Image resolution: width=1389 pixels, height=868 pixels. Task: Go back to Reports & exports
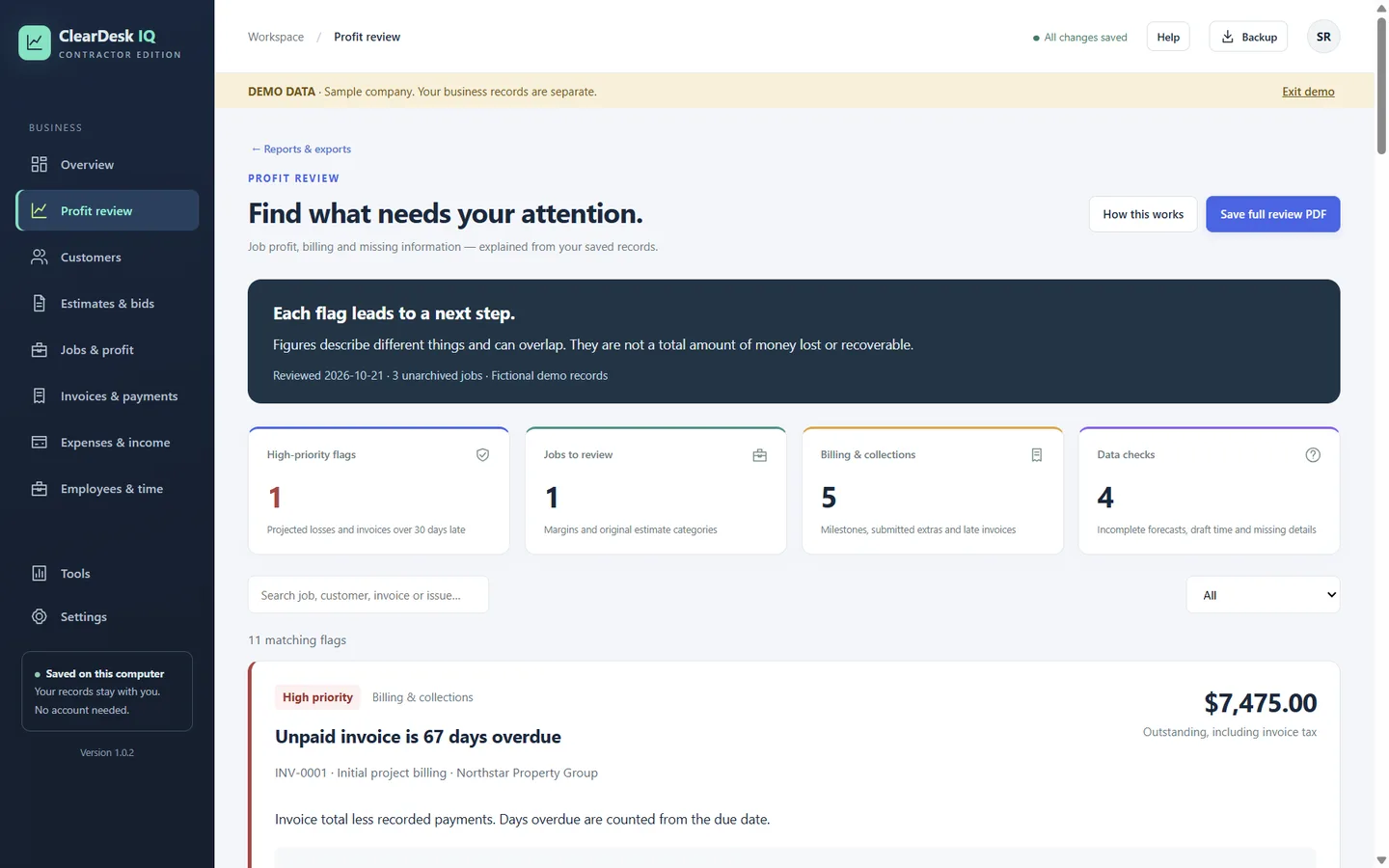[300, 149]
